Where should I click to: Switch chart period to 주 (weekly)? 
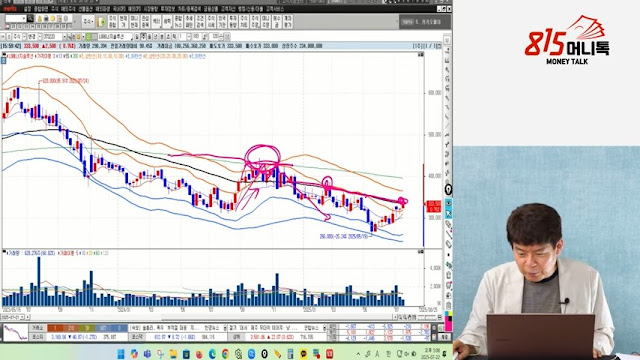click(x=143, y=37)
